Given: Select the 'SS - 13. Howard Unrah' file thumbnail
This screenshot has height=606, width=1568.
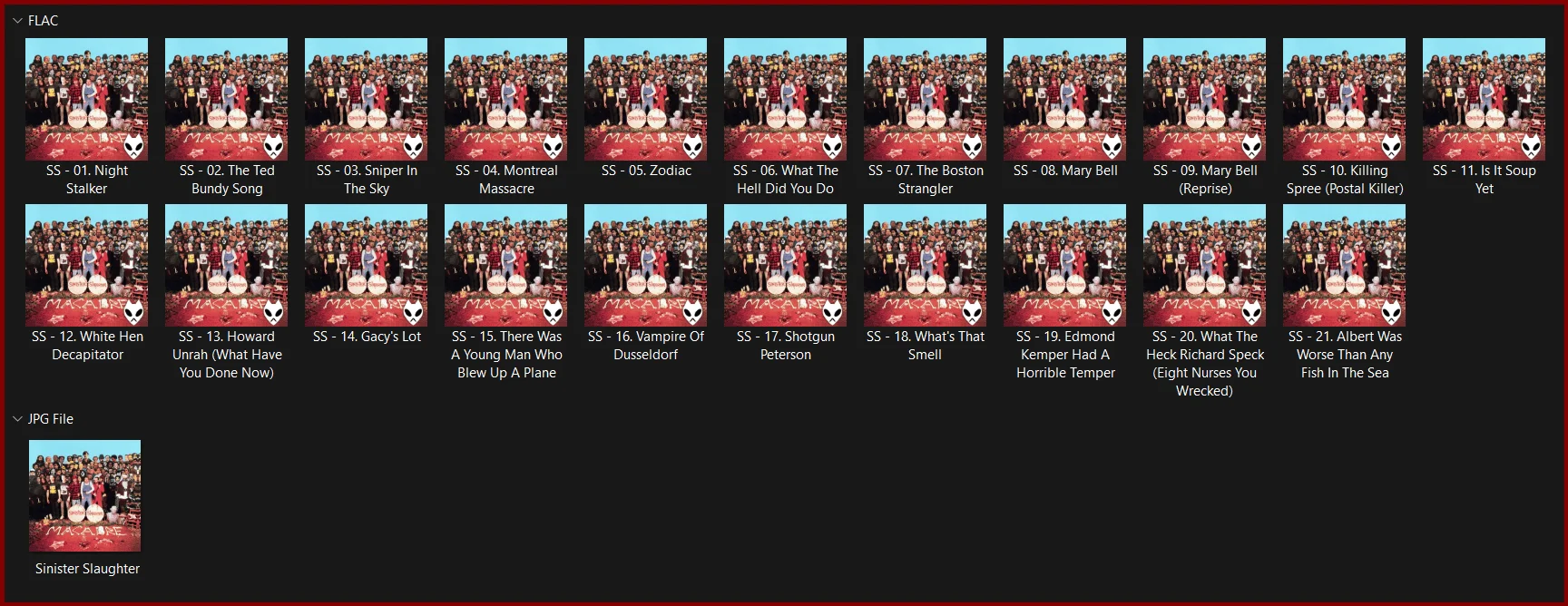Looking at the screenshot, I should (227, 265).
